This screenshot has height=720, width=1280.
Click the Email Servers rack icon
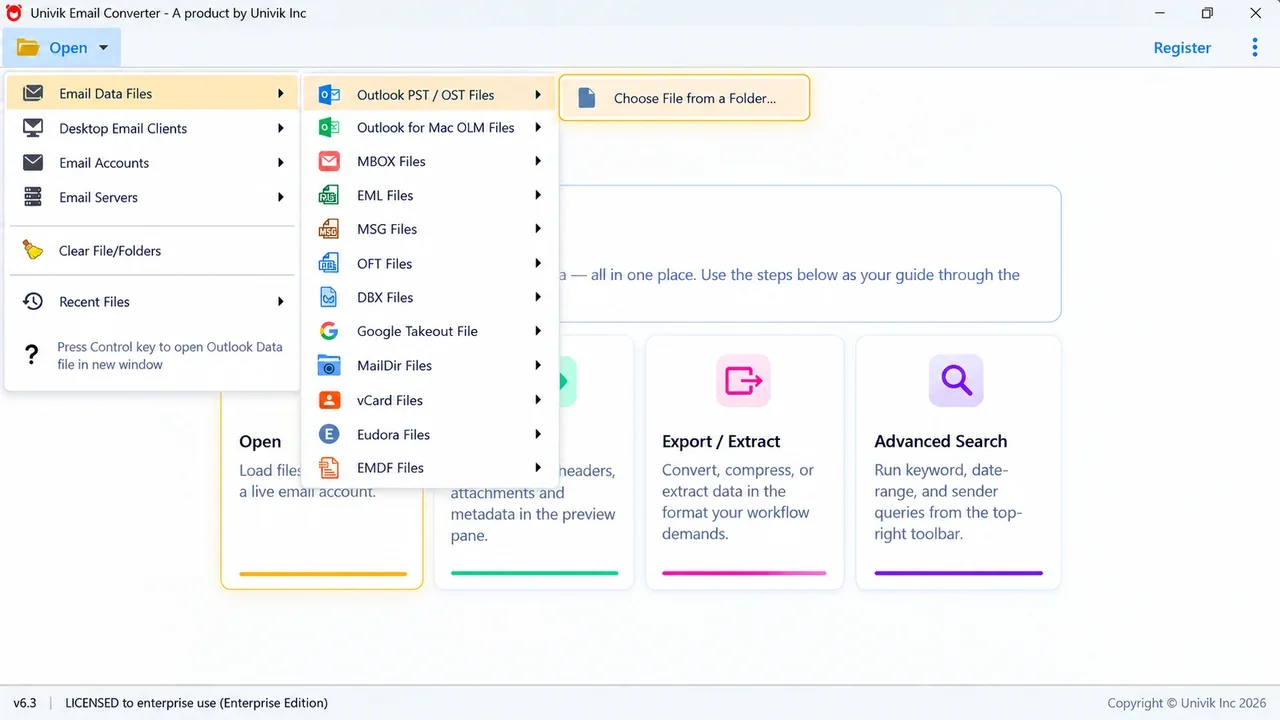(33, 197)
